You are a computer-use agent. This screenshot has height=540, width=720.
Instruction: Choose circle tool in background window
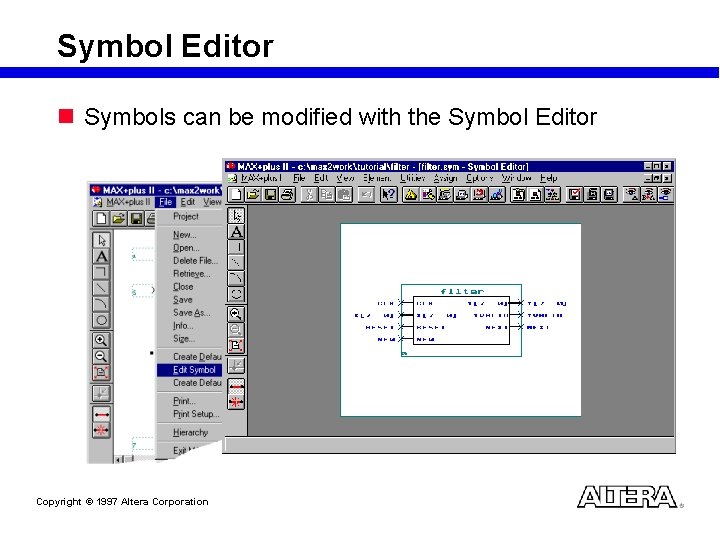pyautogui.click(x=101, y=320)
